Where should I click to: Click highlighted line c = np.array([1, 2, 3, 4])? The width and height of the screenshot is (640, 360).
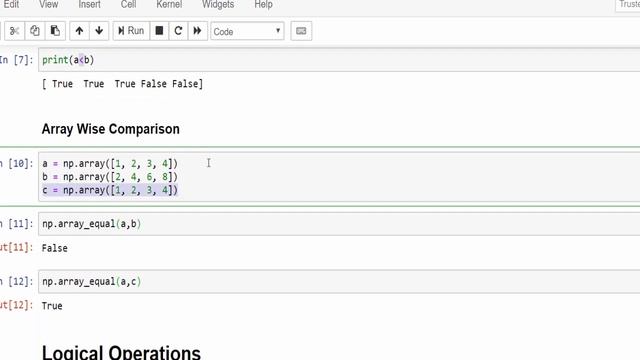[110, 190]
